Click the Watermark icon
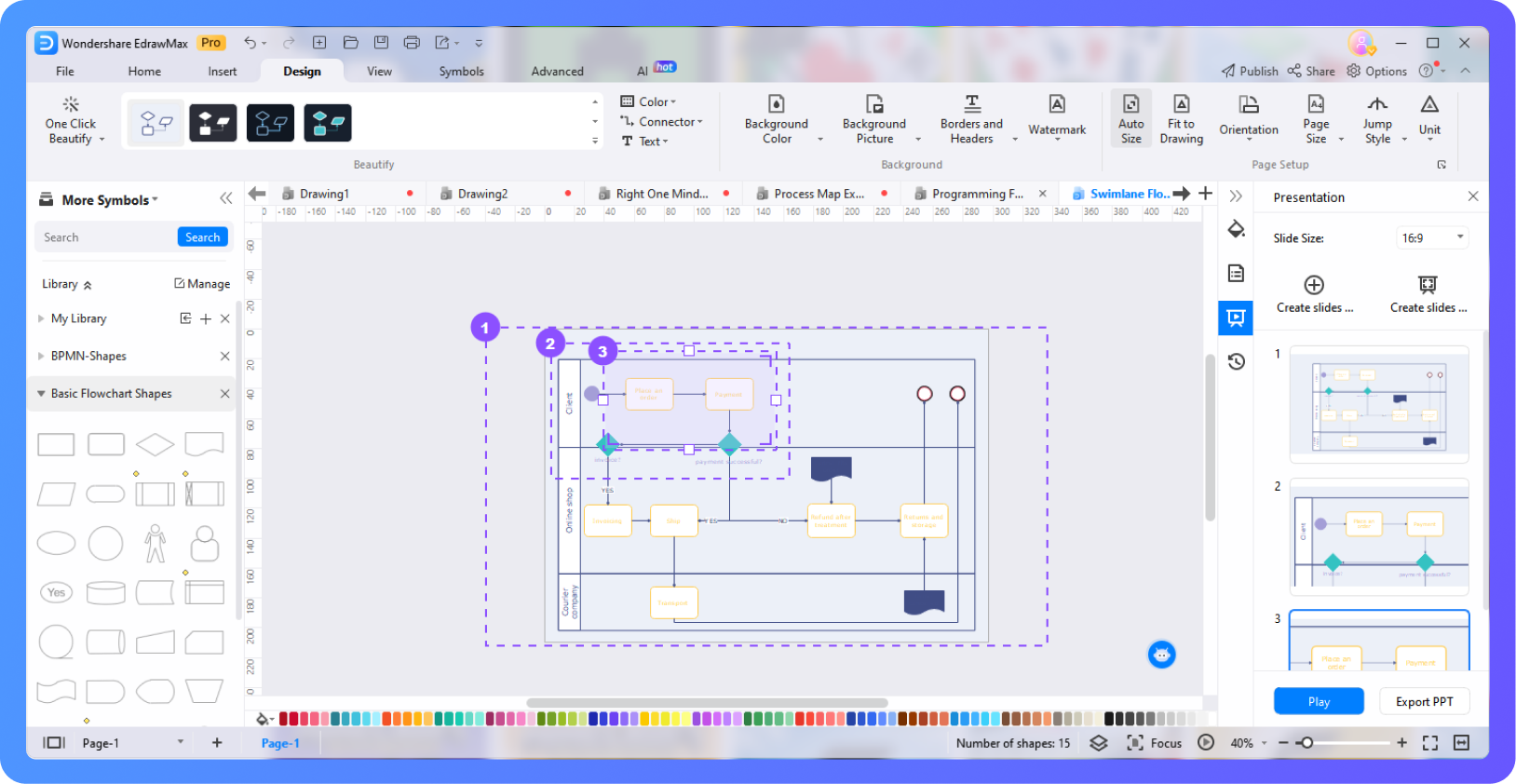 coord(1057,103)
